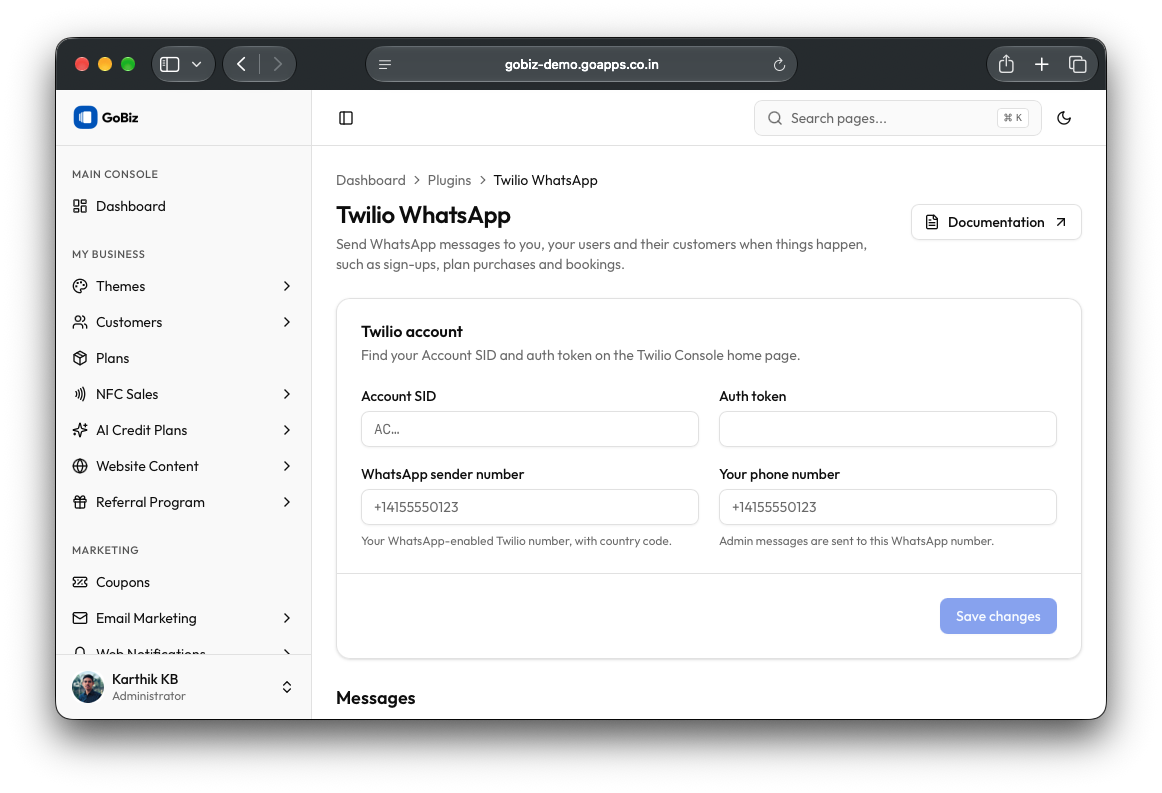Viewport: 1162px width, 793px height.
Task: Expand the Themes chevron
Action: click(x=287, y=286)
